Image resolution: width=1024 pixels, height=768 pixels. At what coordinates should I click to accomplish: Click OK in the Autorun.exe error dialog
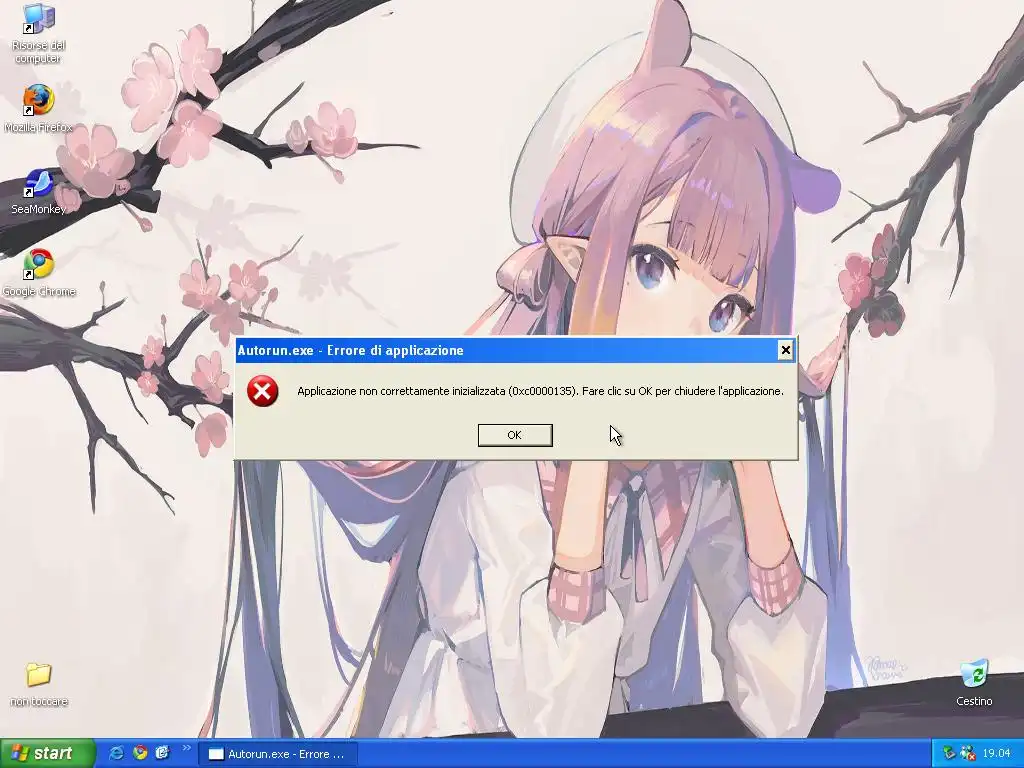click(x=515, y=435)
